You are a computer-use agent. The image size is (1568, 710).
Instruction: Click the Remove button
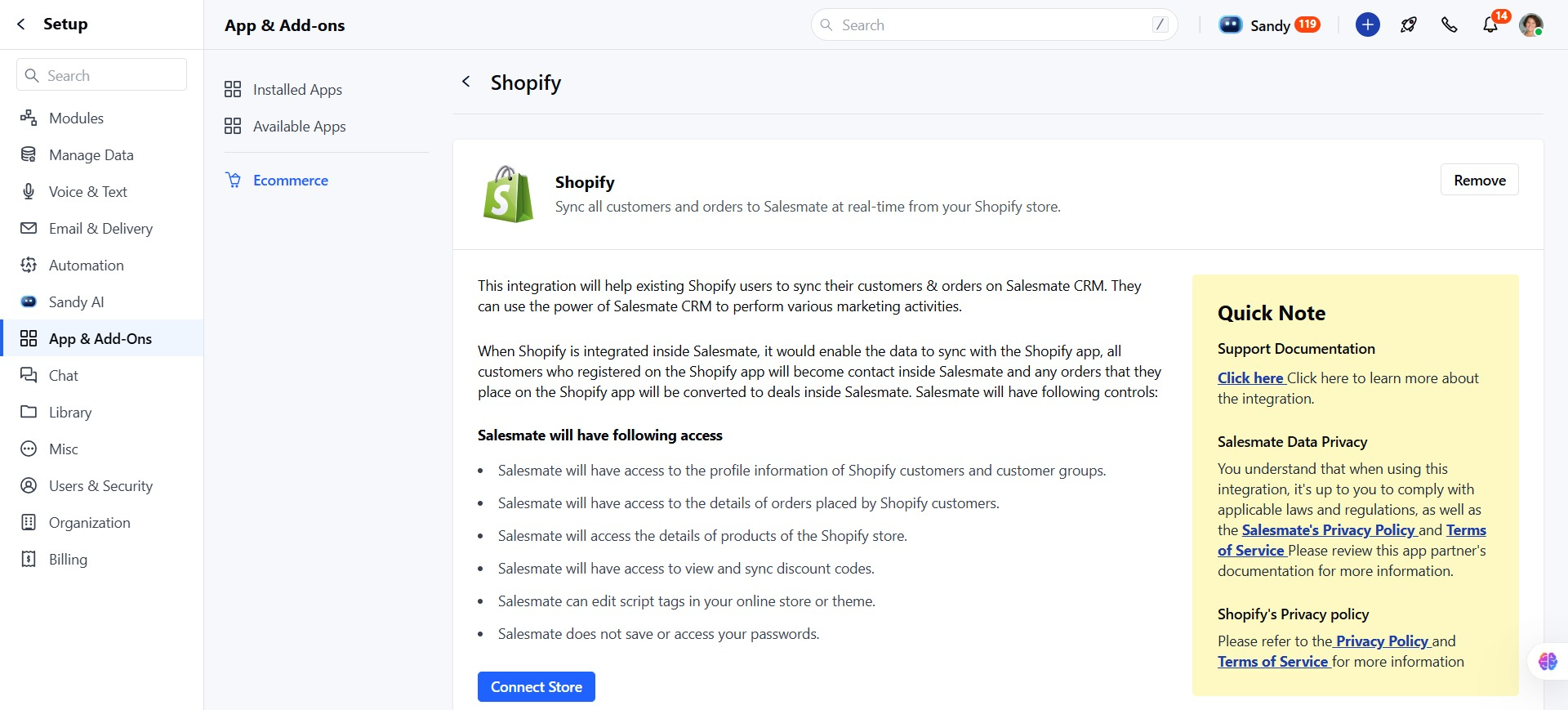(x=1479, y=180)
